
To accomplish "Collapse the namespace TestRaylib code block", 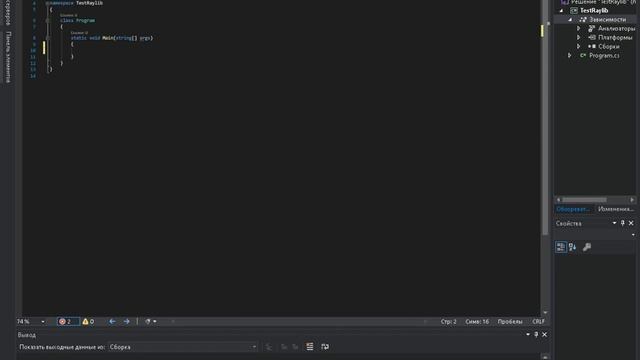I will click(47, 3).
